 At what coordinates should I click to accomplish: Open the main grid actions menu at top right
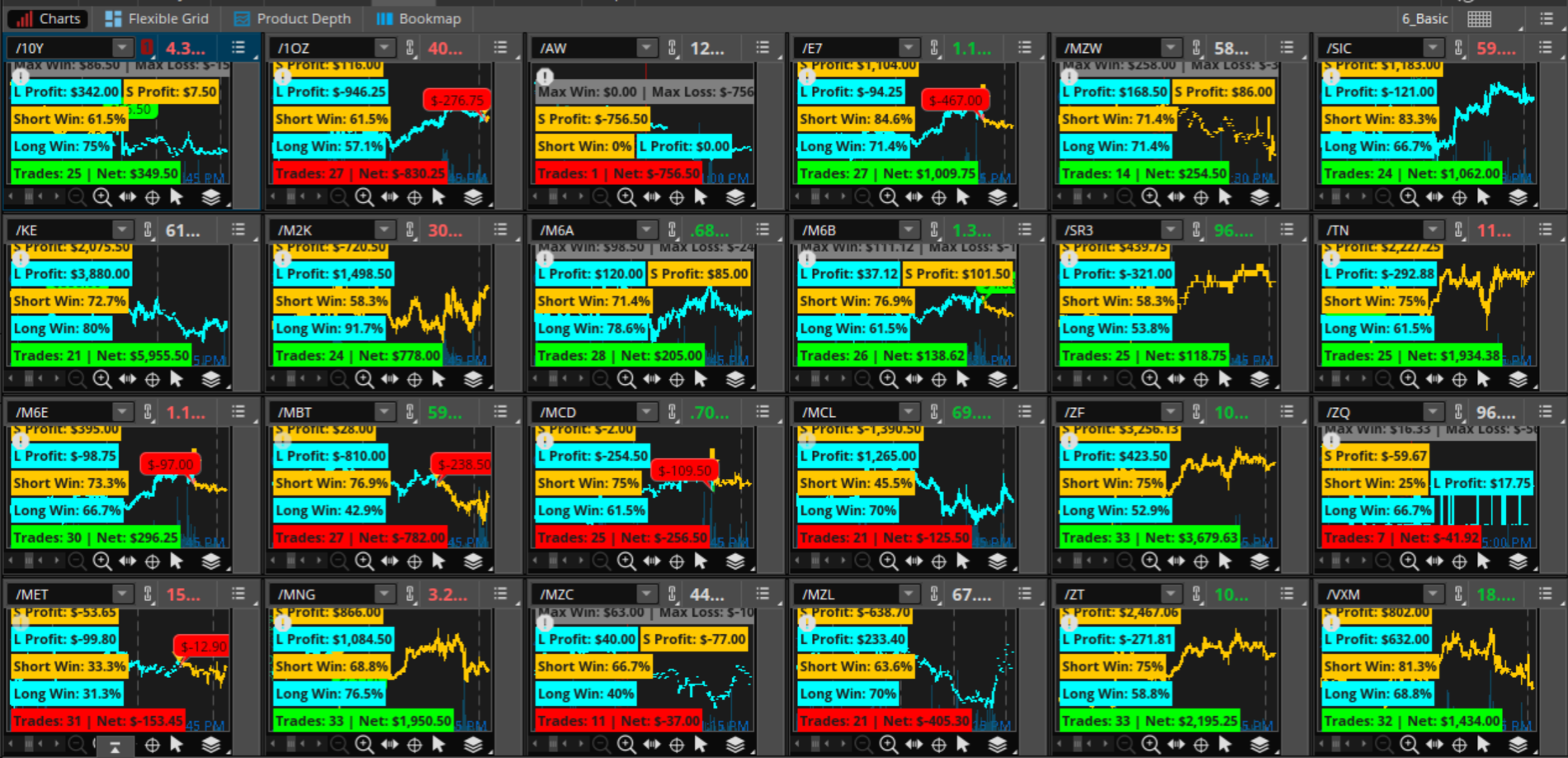(x=1546, y=18)
